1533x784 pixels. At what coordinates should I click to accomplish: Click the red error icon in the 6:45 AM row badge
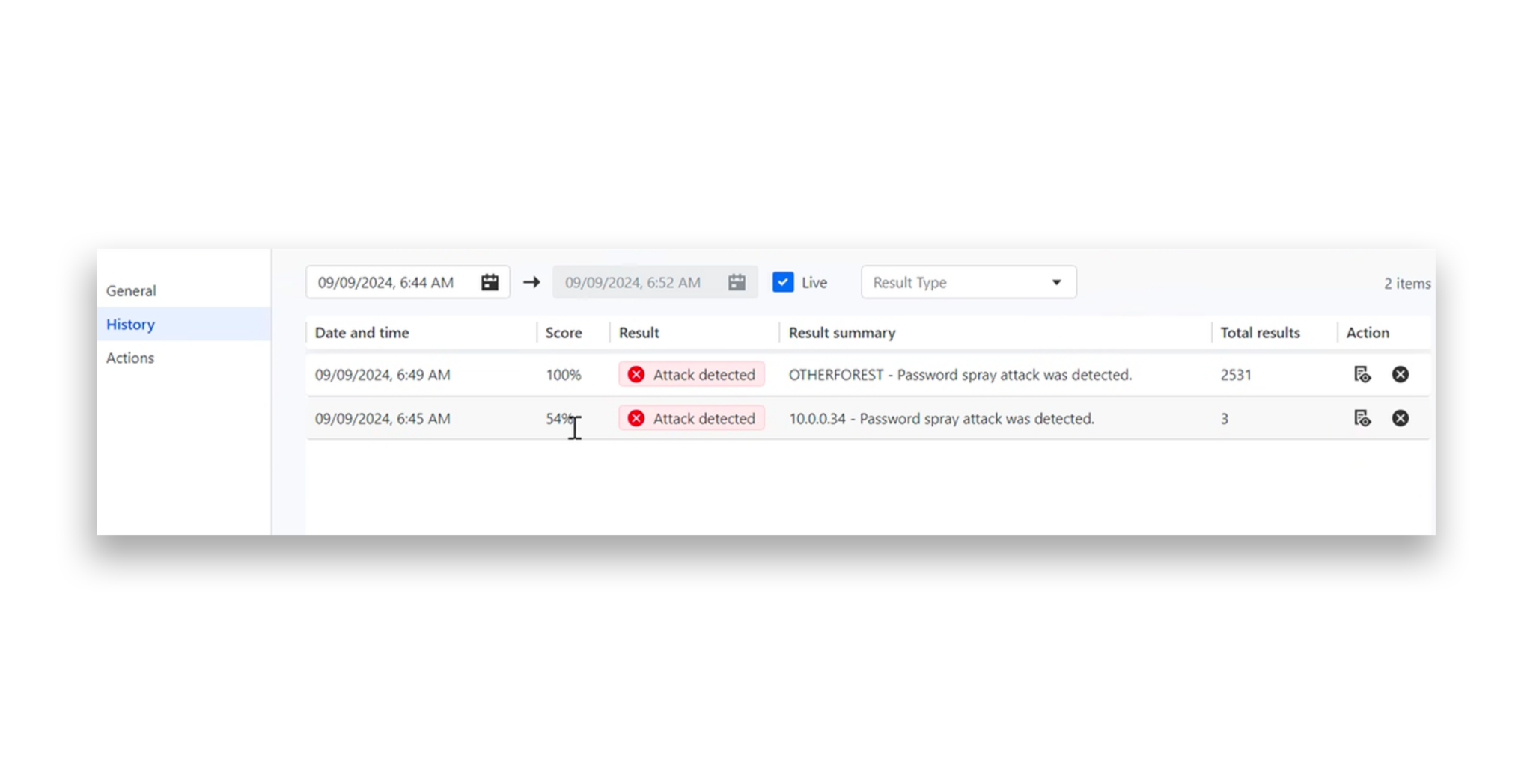pos(636,418)
